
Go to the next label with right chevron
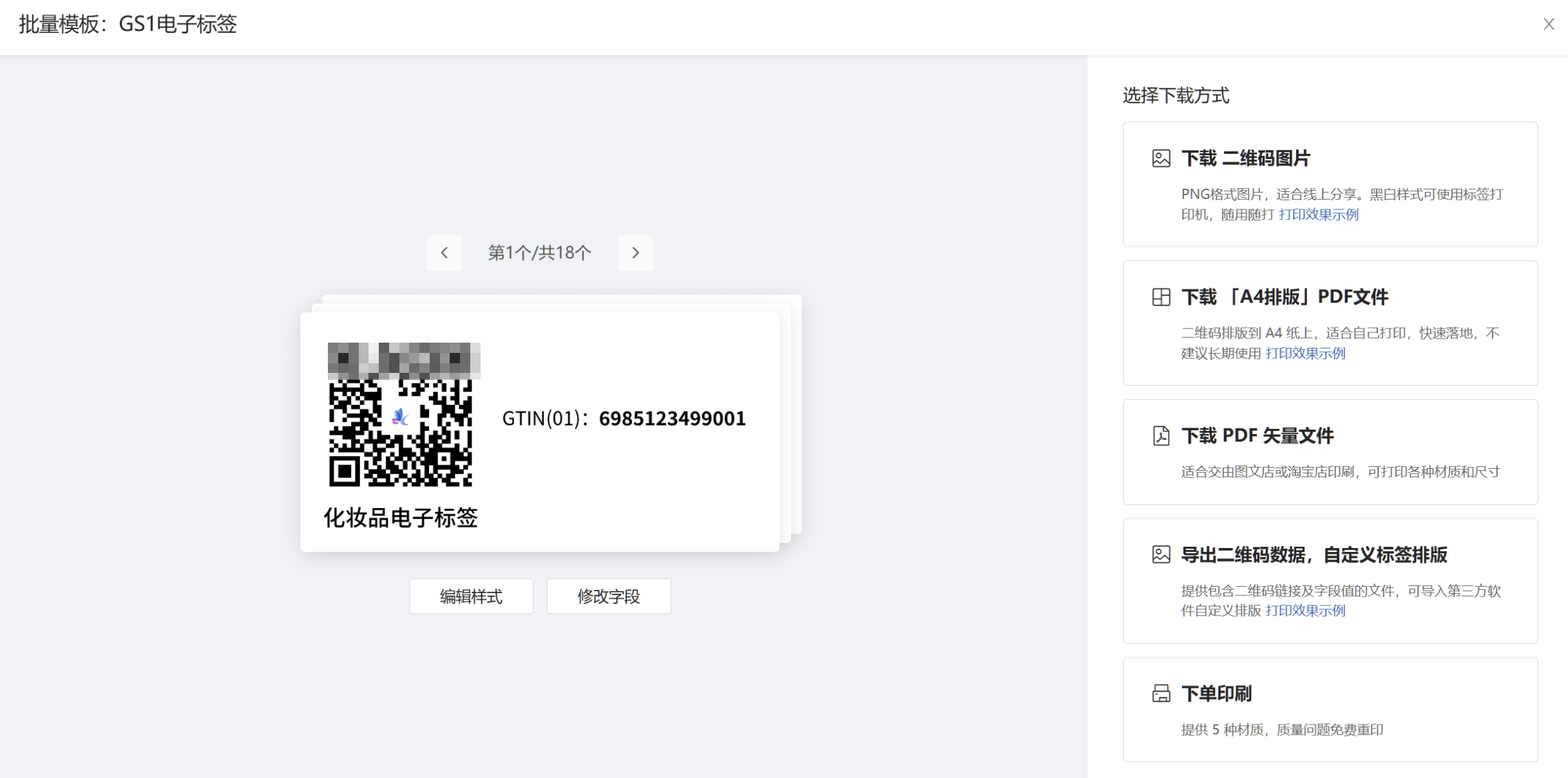[x=635, y=252]
